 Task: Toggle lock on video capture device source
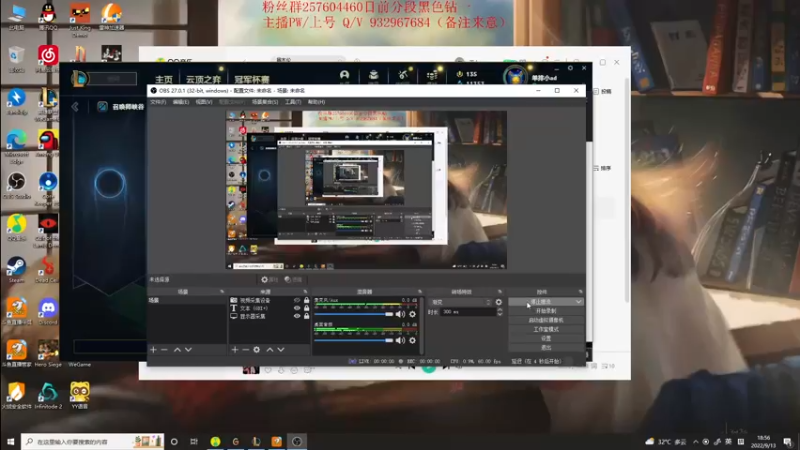tap(307, 301)
